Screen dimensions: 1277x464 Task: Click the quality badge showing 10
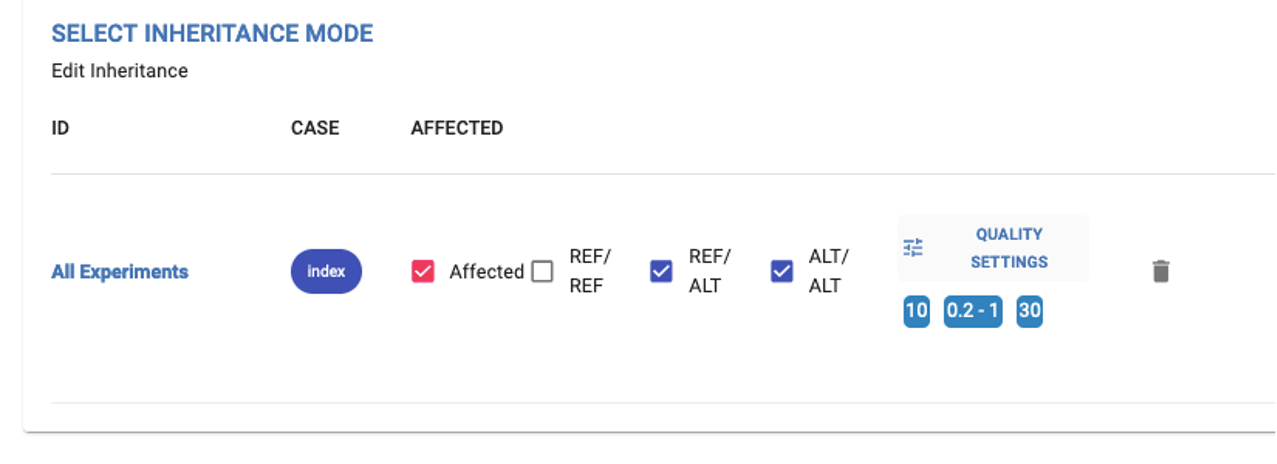(916, 311)
